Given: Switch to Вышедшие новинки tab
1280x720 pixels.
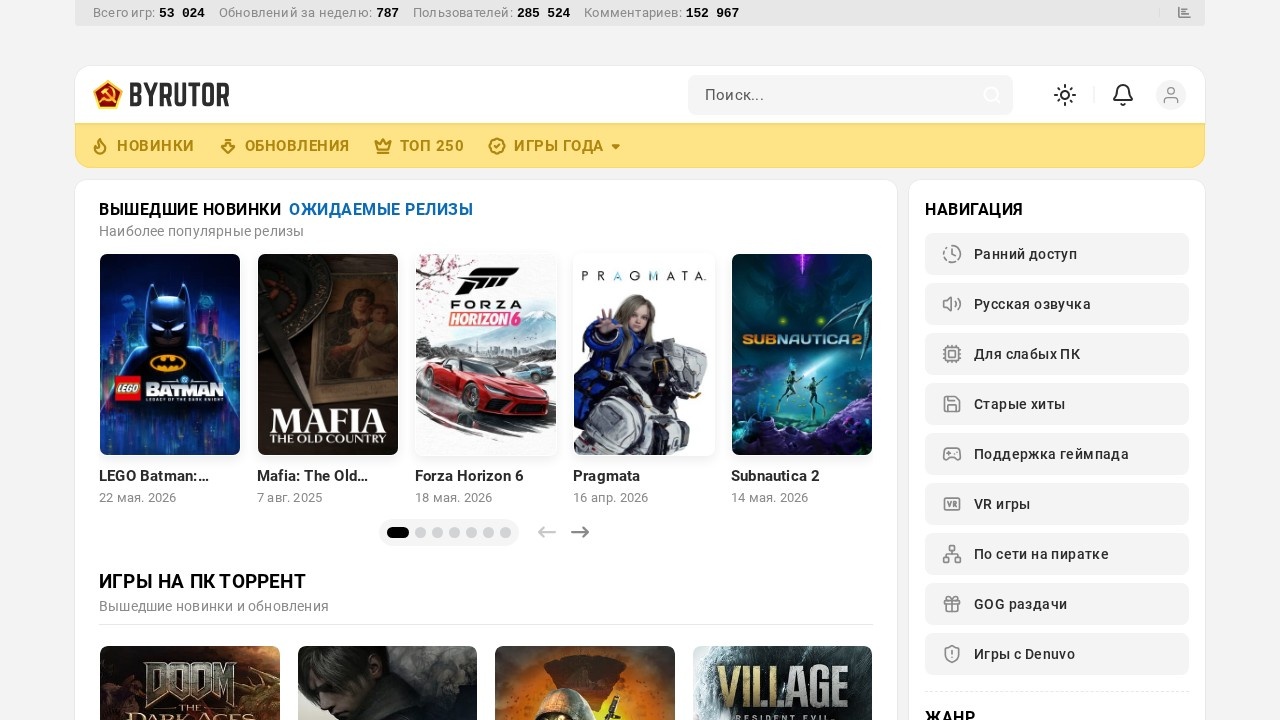Looking at the screenshot, I should point(190,210).
